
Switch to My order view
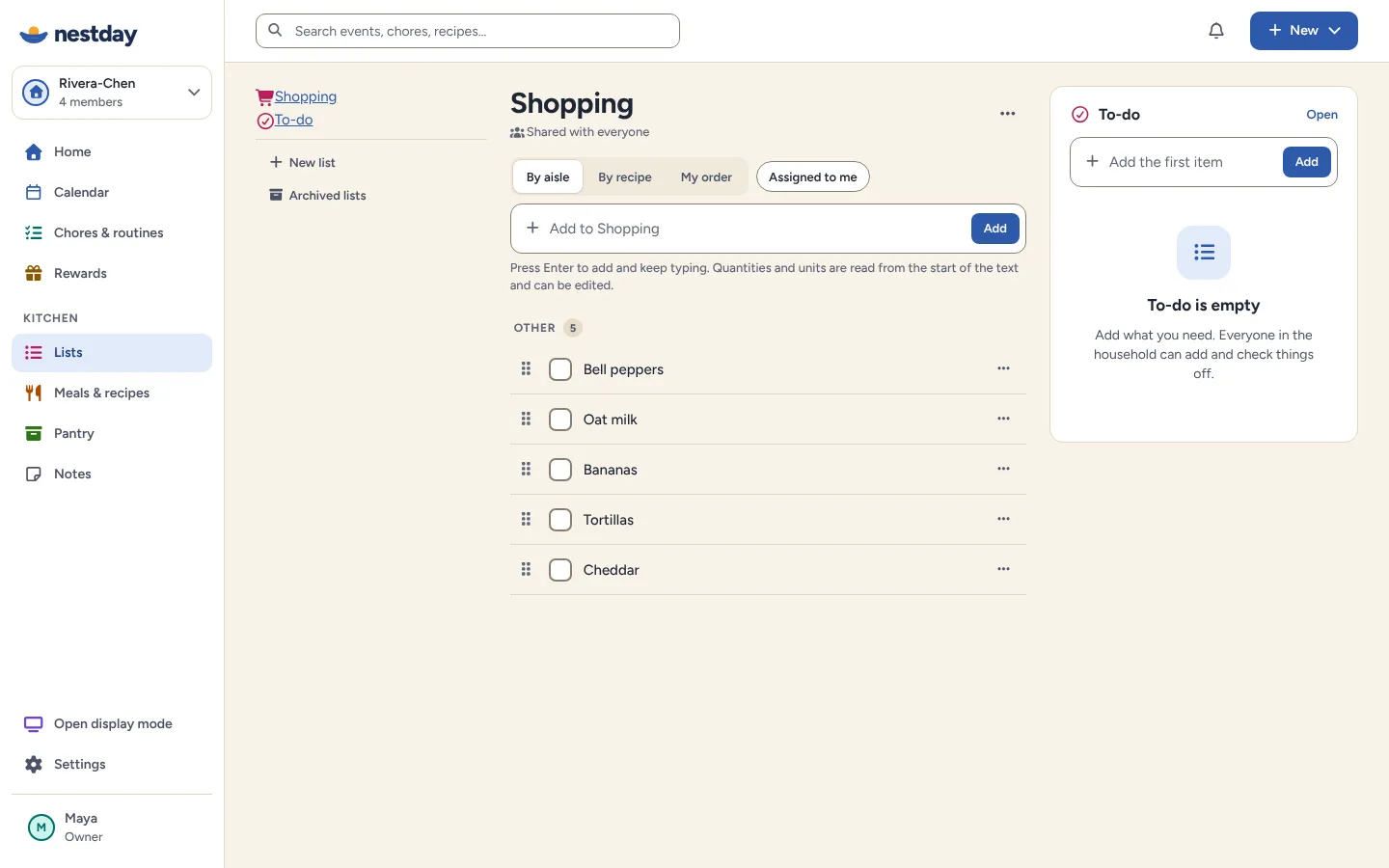[706, 177]
